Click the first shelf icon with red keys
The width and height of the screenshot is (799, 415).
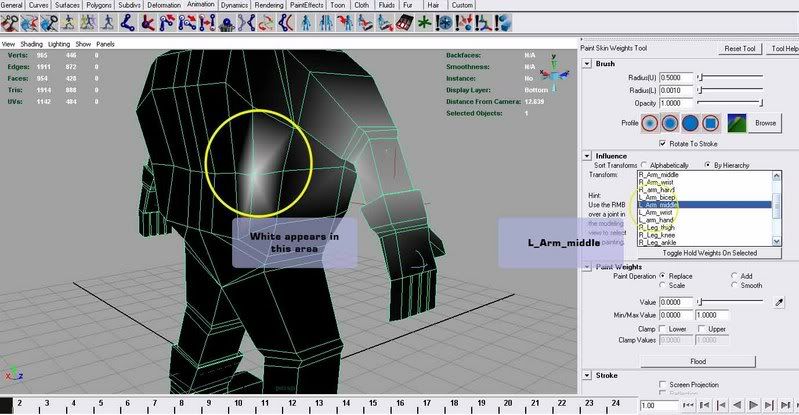click(9, 23)
